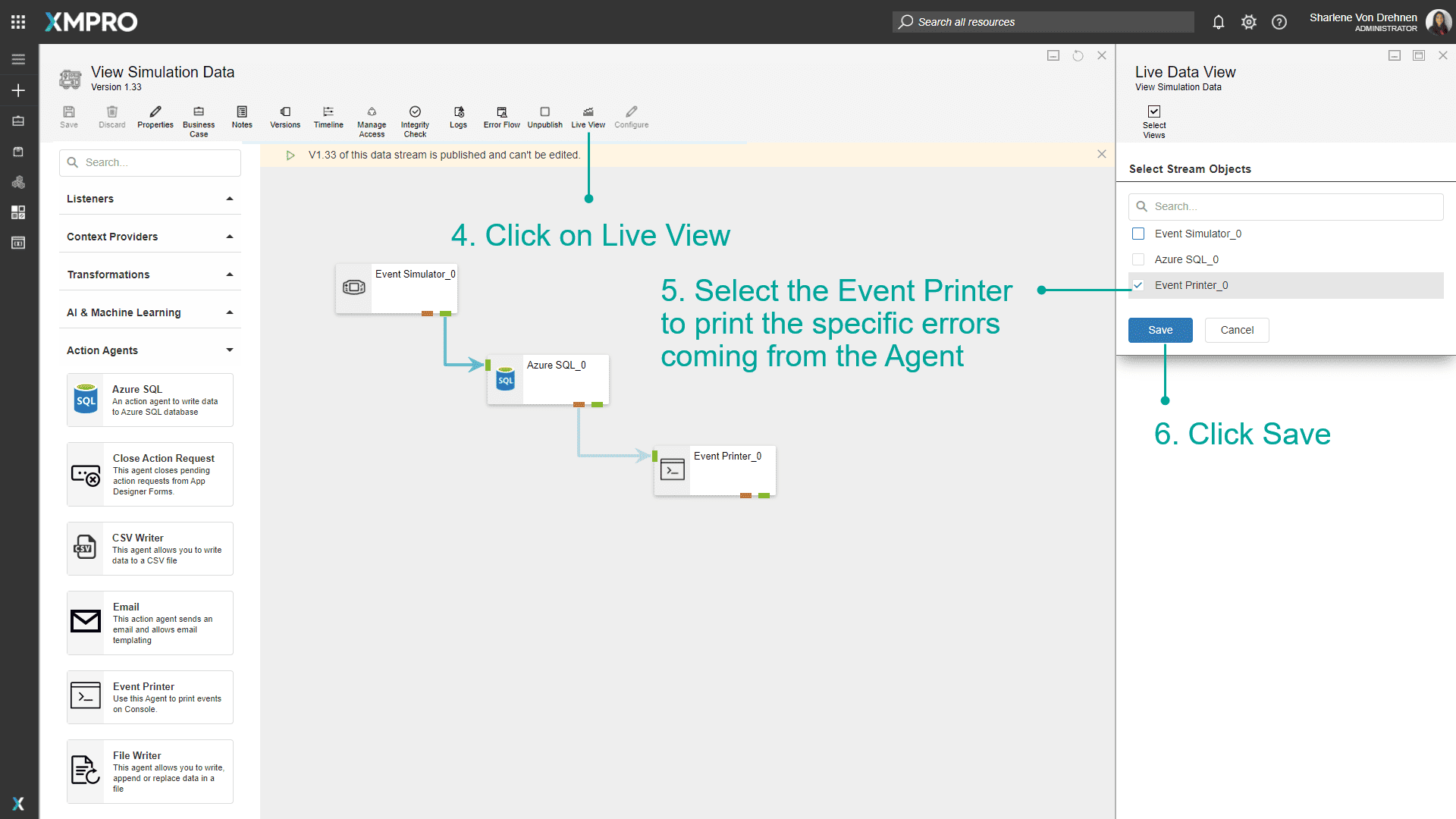Uncheck the Event Printer_0 checkbox
This screenshot has width=1456, height=819.
pos(1138,285)
